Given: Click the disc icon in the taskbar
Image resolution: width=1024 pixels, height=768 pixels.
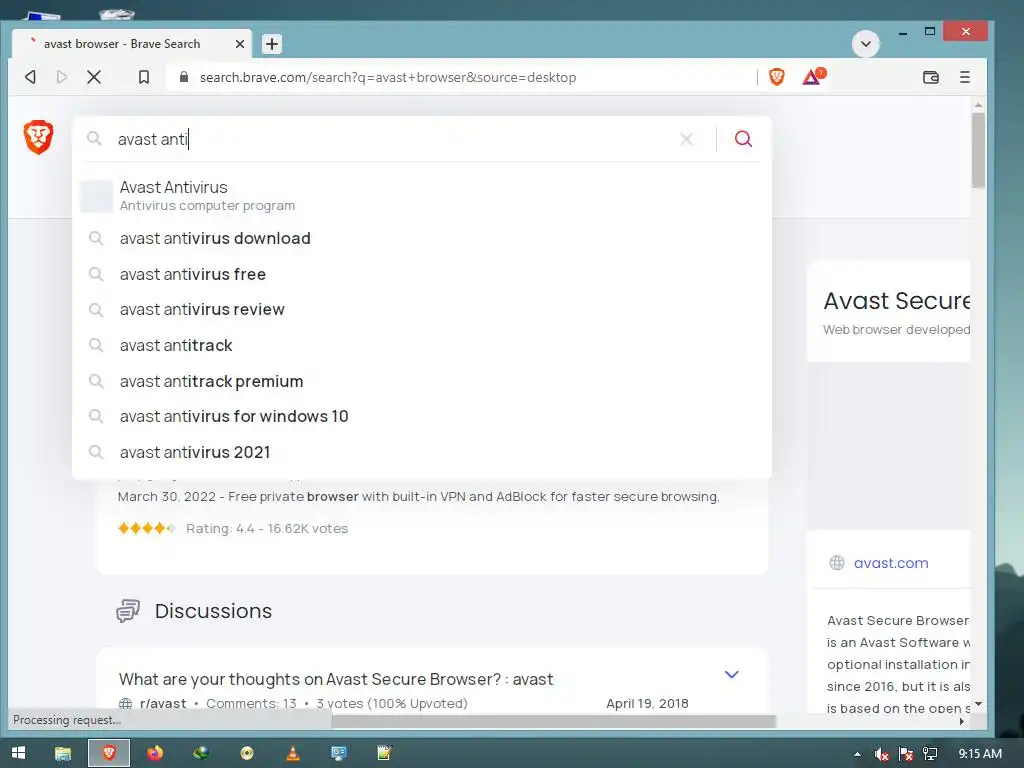Looking at the screenshot, I should [x=247, y=753].
